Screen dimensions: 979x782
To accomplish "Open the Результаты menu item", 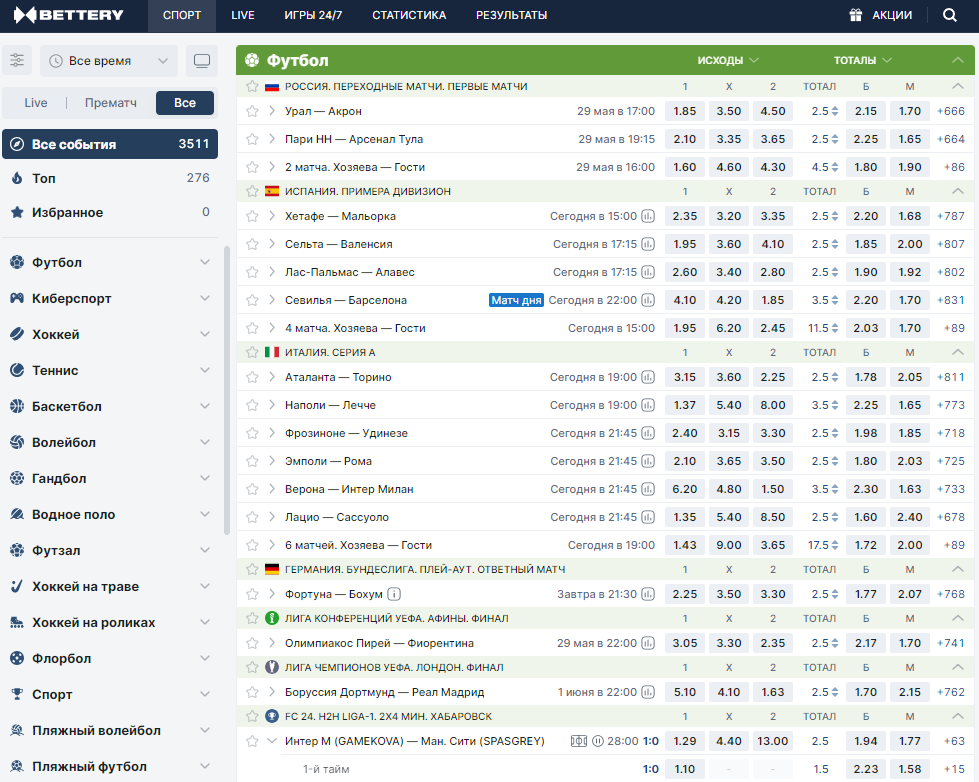I will point(511,16).
